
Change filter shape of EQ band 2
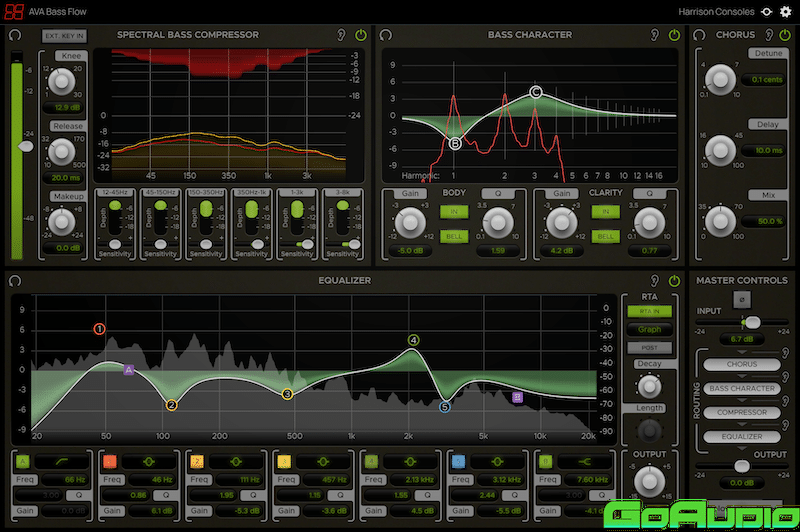click(x=236, y=462)
